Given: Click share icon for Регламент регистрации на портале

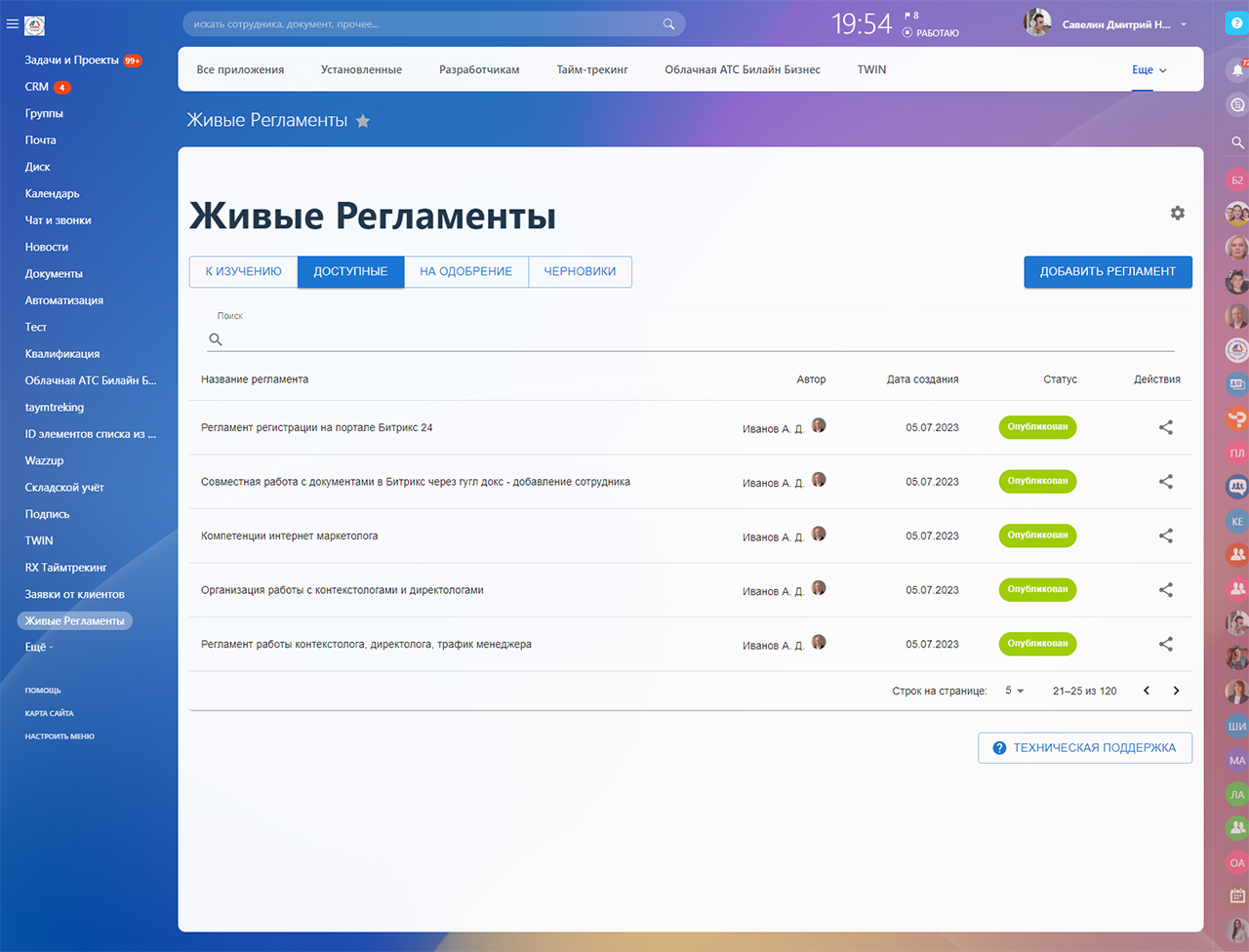Looking at the screenshot, I should click(1165, 427).
